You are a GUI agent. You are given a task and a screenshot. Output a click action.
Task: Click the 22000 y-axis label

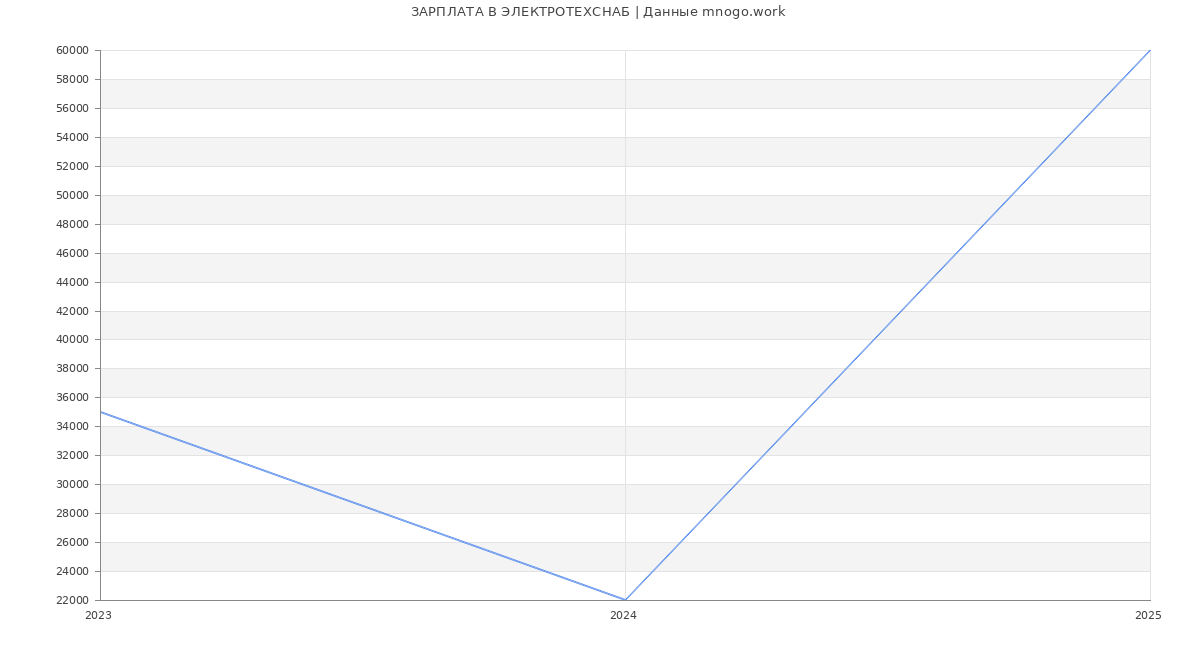73,600
